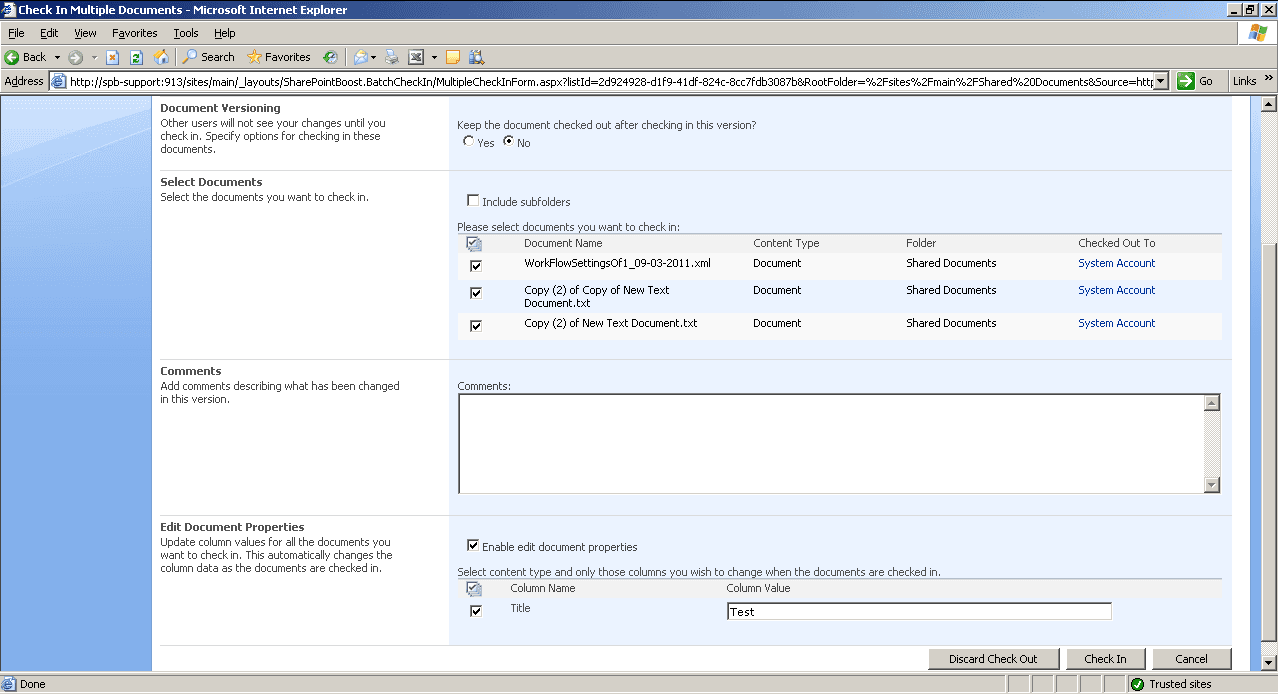
Task: Click the Checked Out To column header
Action: coord(1116,243)
